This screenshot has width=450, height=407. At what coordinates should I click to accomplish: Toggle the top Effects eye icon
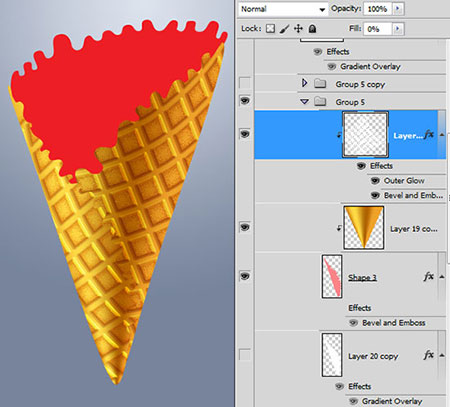317,52
